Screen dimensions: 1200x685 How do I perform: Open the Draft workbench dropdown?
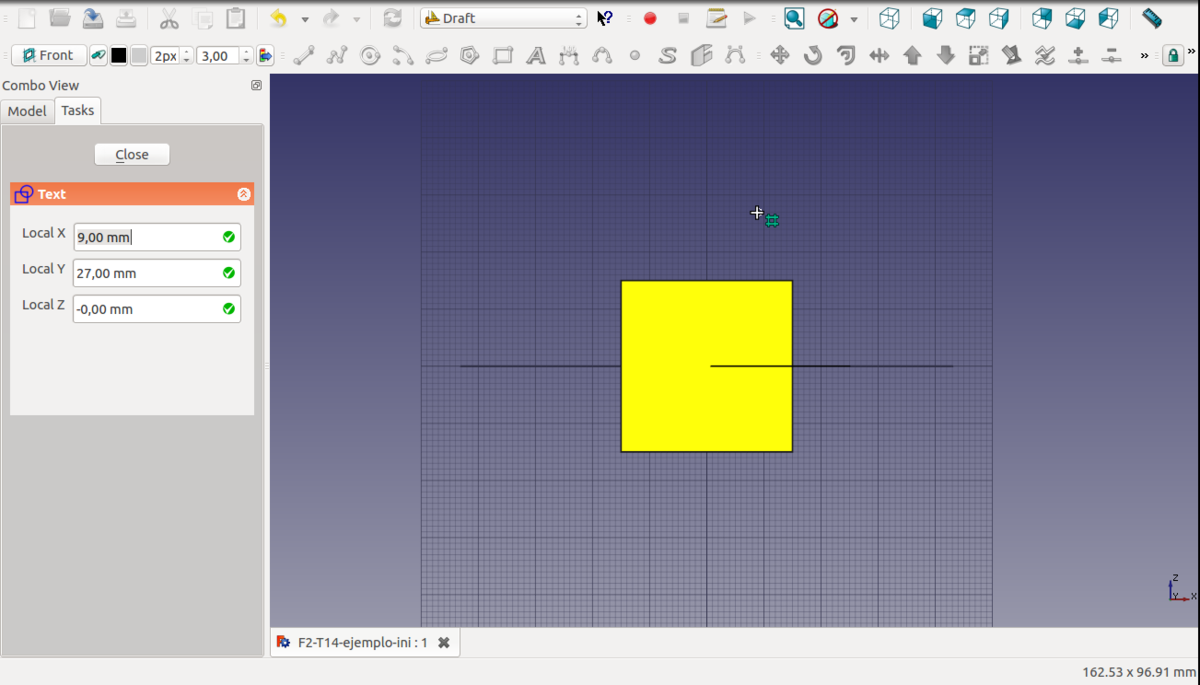[x=503, y=18]
